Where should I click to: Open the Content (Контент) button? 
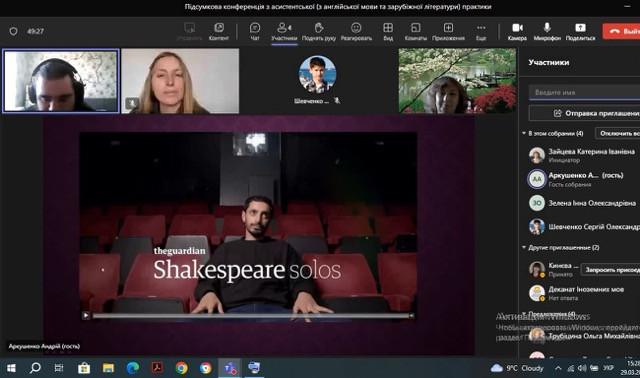pyautogui.click(x=219, y=31)
